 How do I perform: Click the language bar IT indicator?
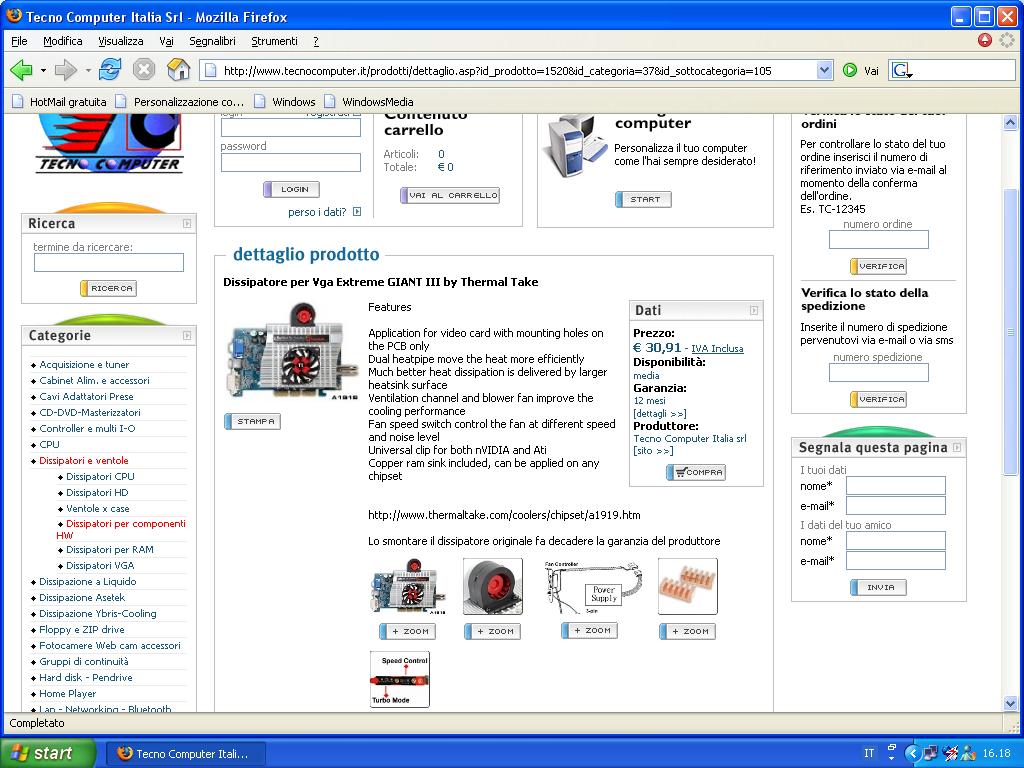tap(869, 753)
